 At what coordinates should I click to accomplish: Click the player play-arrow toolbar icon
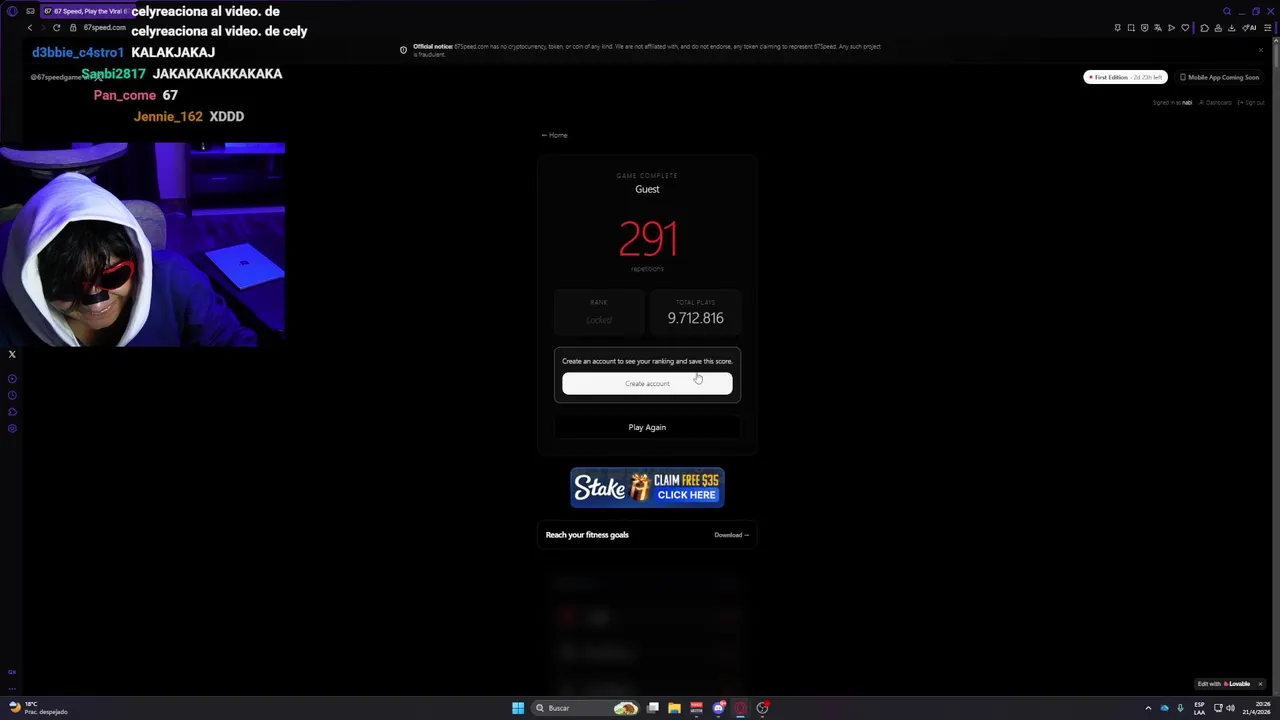(1172, 28)
